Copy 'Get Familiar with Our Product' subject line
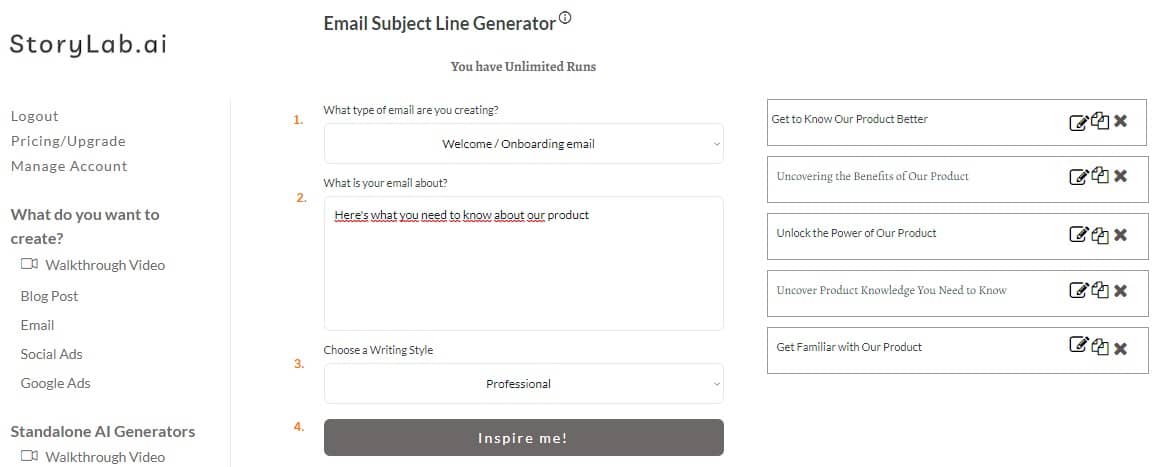 [1100, 347]
